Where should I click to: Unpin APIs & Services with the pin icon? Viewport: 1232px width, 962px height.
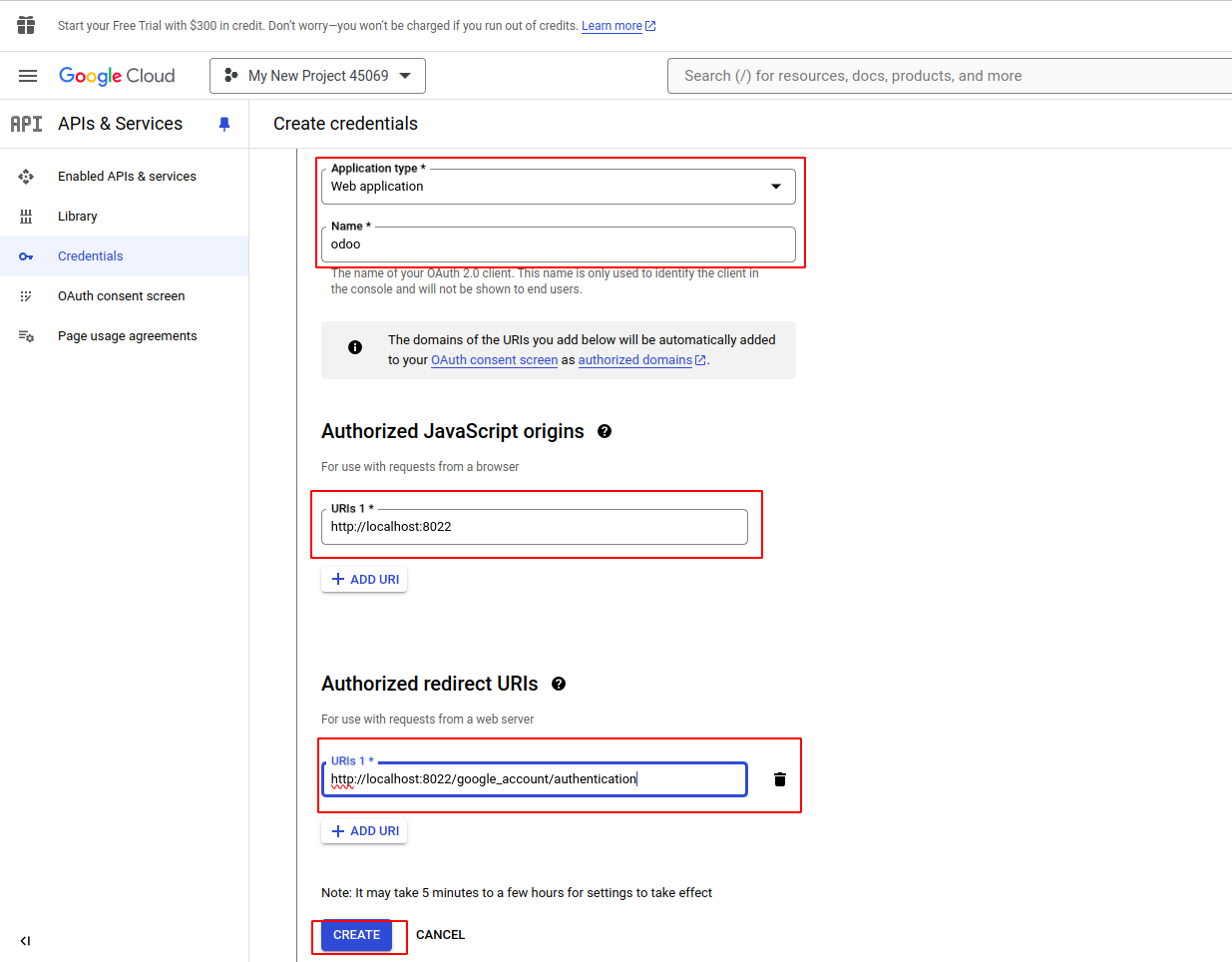[x=224, y=124]
